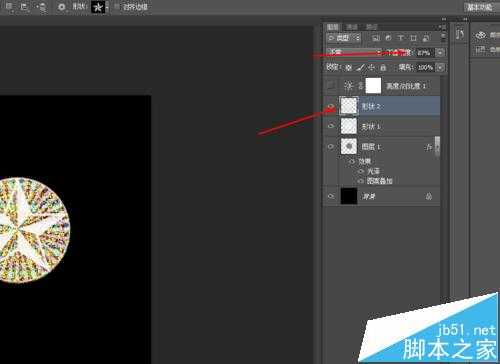Click the white mask thumbnail of adjustment layer
This screenshot has height=364, width=500.
point(373,86)
